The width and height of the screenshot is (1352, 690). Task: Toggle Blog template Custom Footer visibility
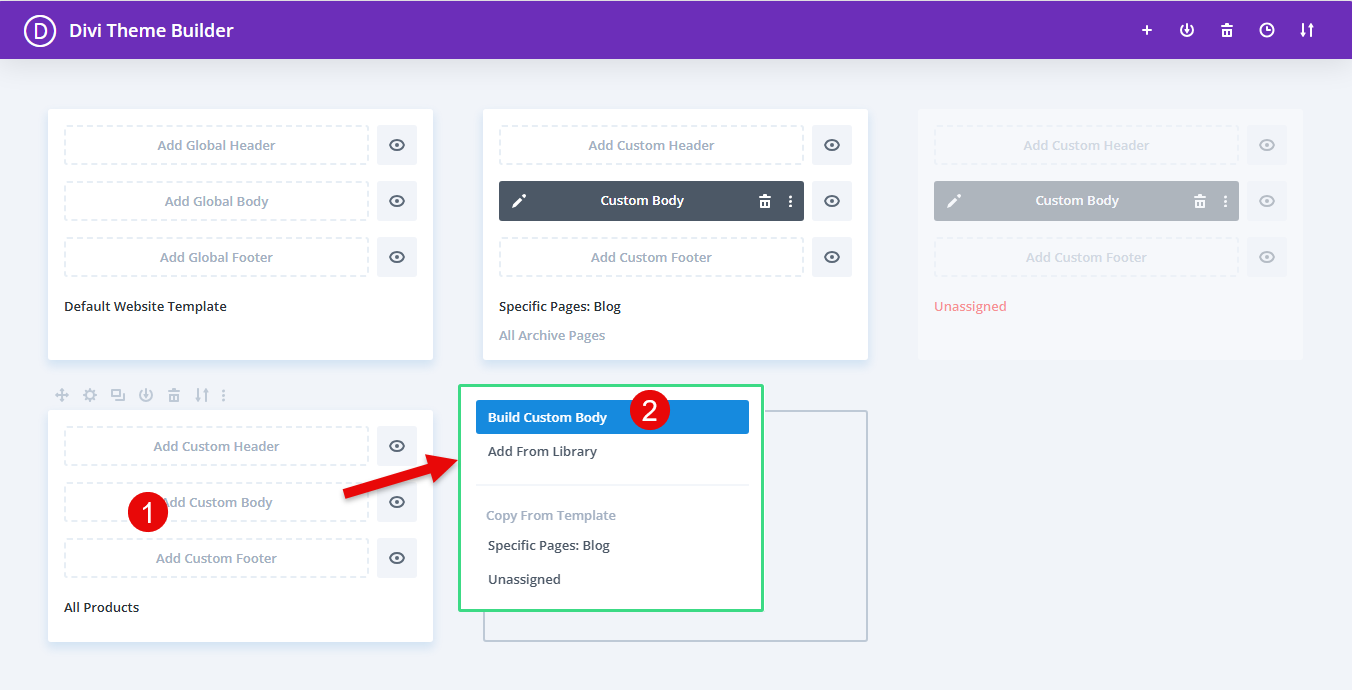[832, 257]
